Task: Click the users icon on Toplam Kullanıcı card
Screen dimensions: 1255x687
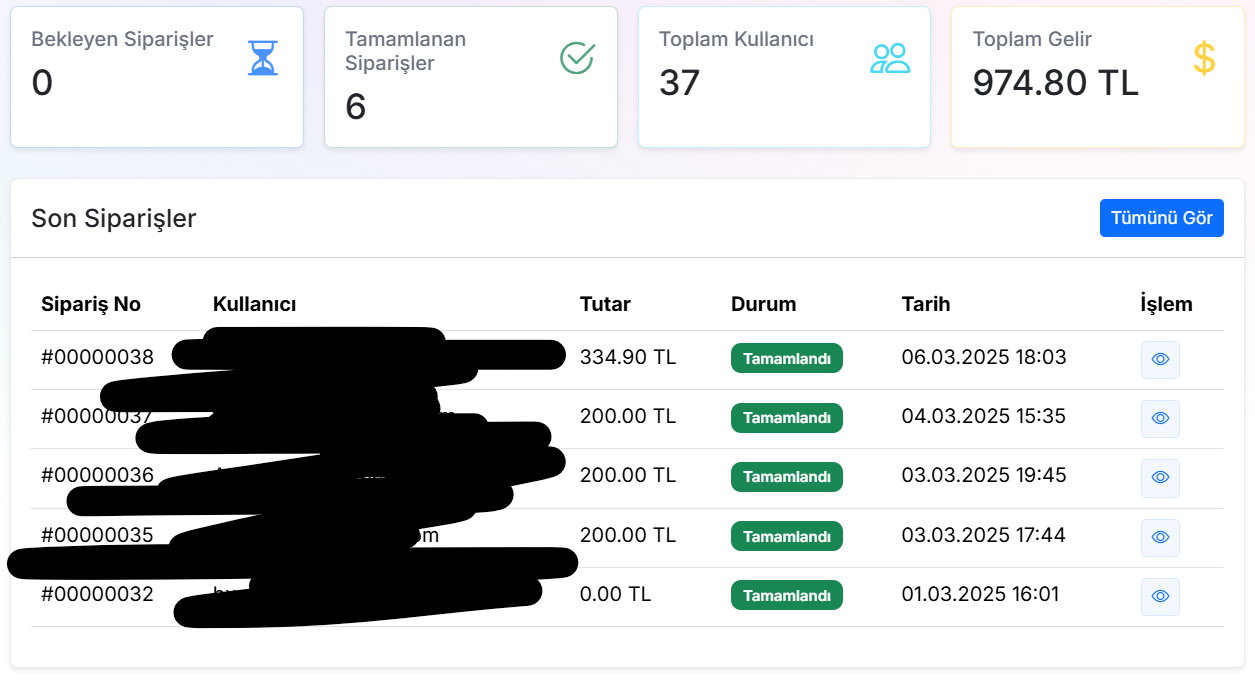Action: [890, 58]
